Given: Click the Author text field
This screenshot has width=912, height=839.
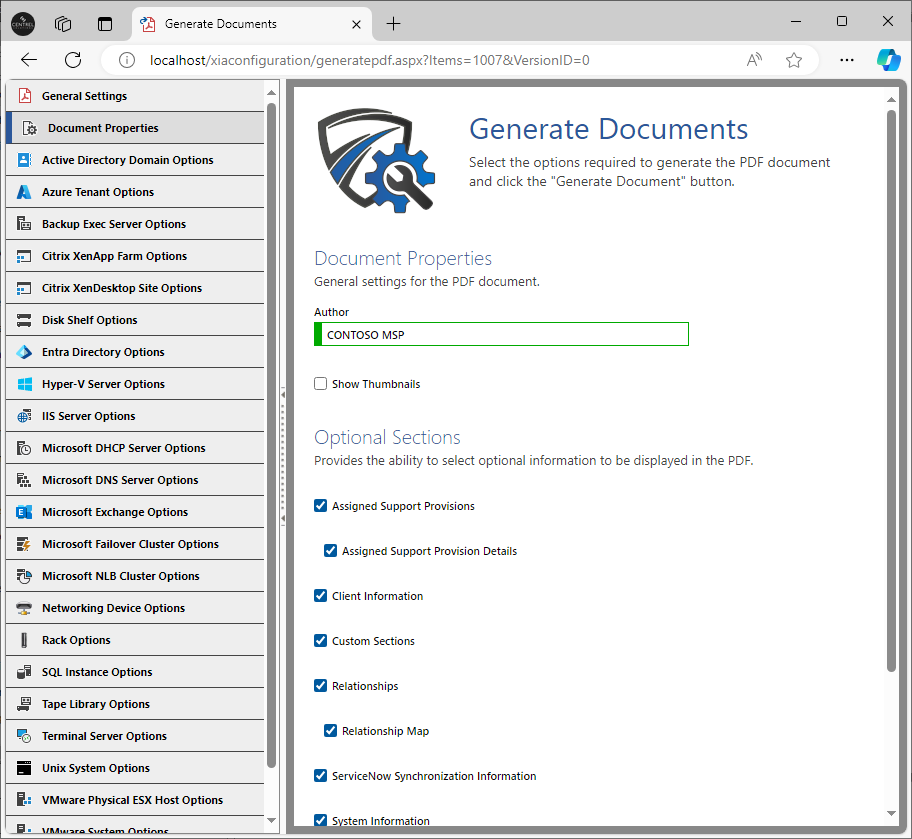Looking at the screenshot, I should [501, 334].
